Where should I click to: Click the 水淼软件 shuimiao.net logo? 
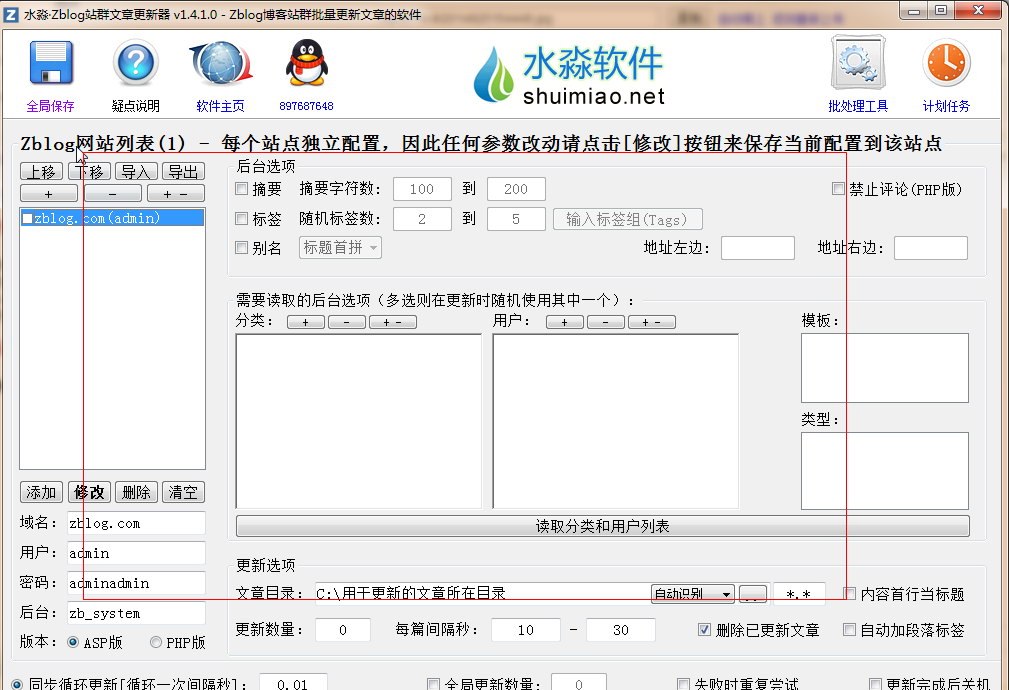(x=569, y=75)
